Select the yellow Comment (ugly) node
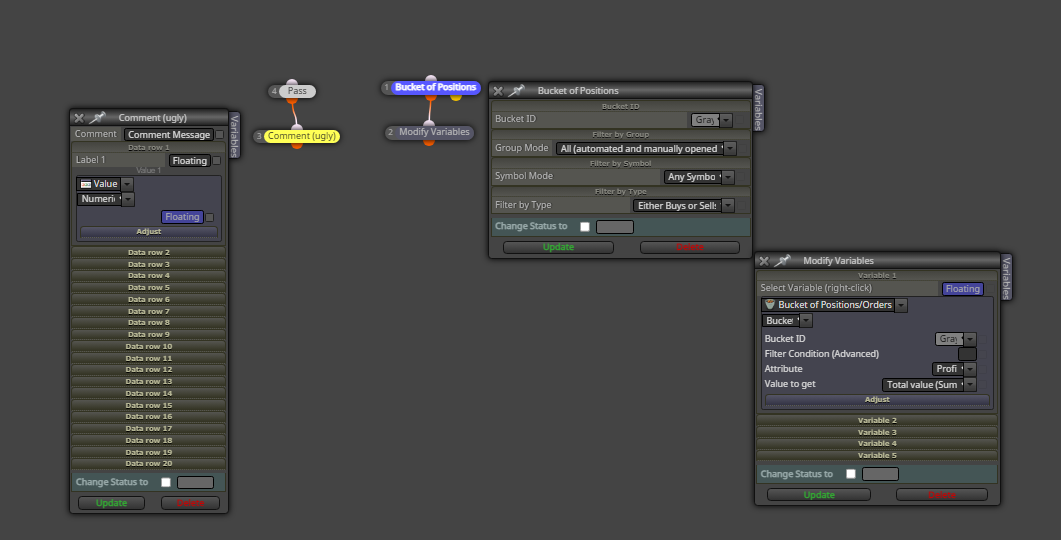This screenshot has width=1061, height=540. (x=302, y=136)
